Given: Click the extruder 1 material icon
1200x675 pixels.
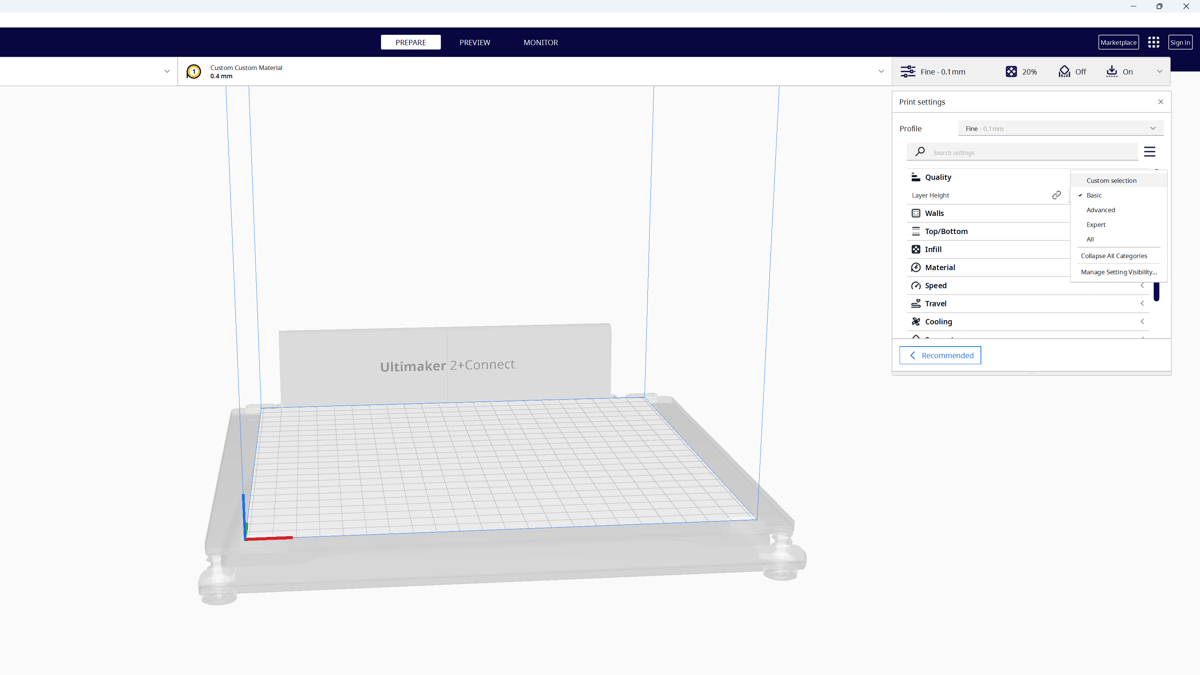Looking at the screenshot, I should (x=194, y=72).
